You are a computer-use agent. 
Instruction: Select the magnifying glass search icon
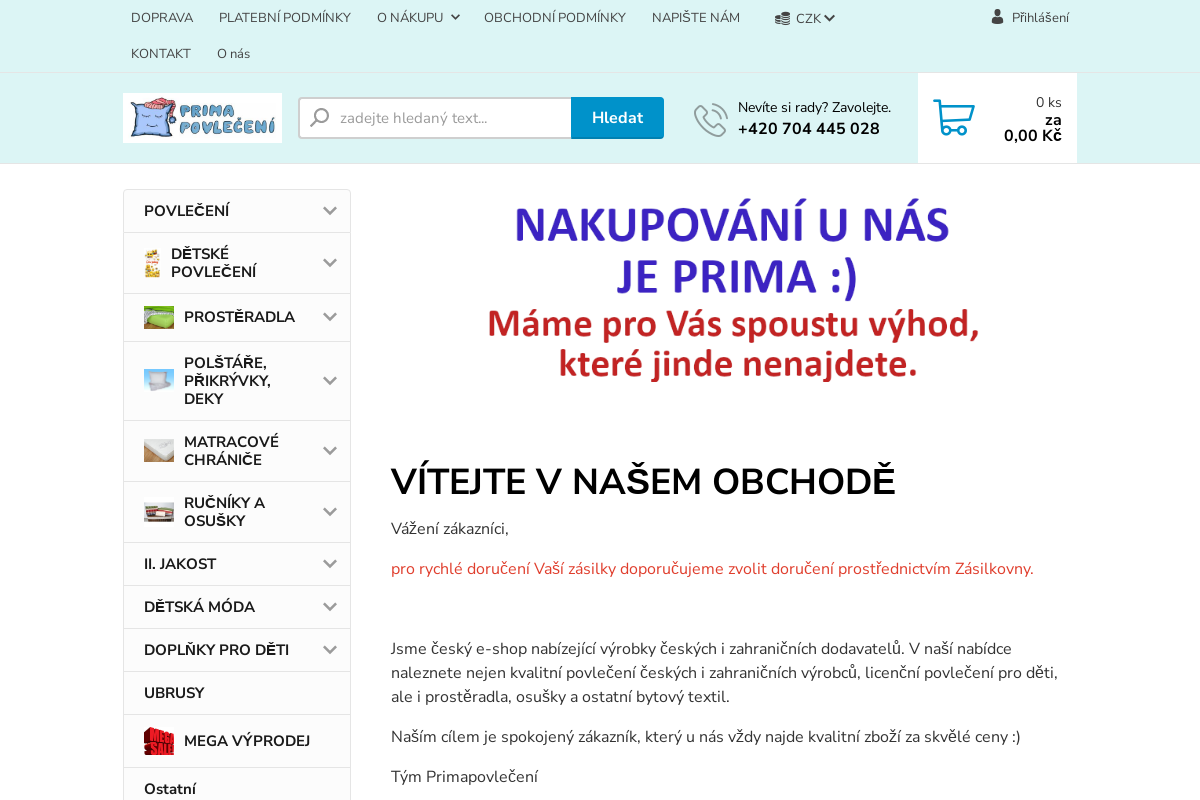pos(318,117)
